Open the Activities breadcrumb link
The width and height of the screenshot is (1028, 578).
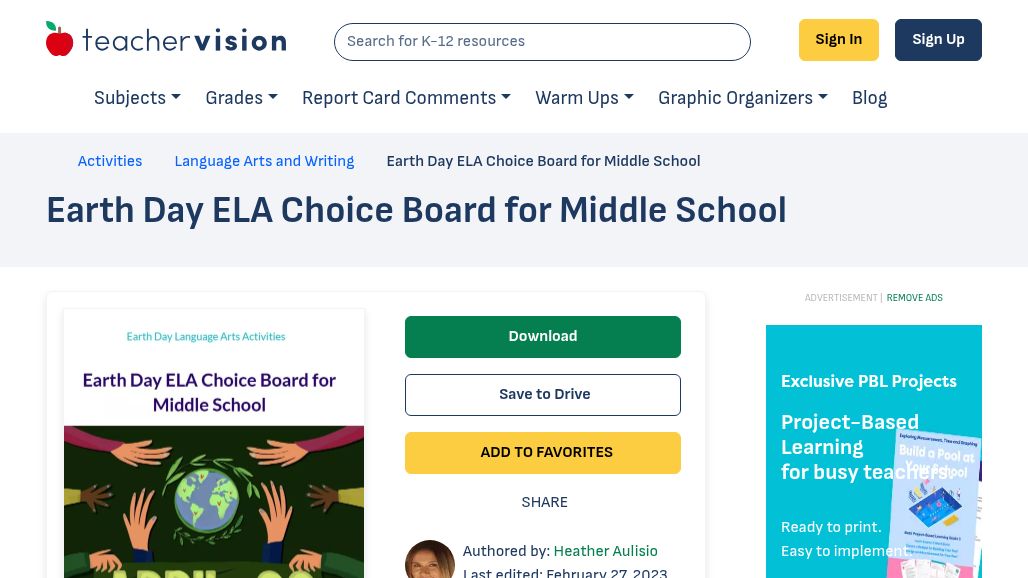pyautogui.click(x=110, y=161)
